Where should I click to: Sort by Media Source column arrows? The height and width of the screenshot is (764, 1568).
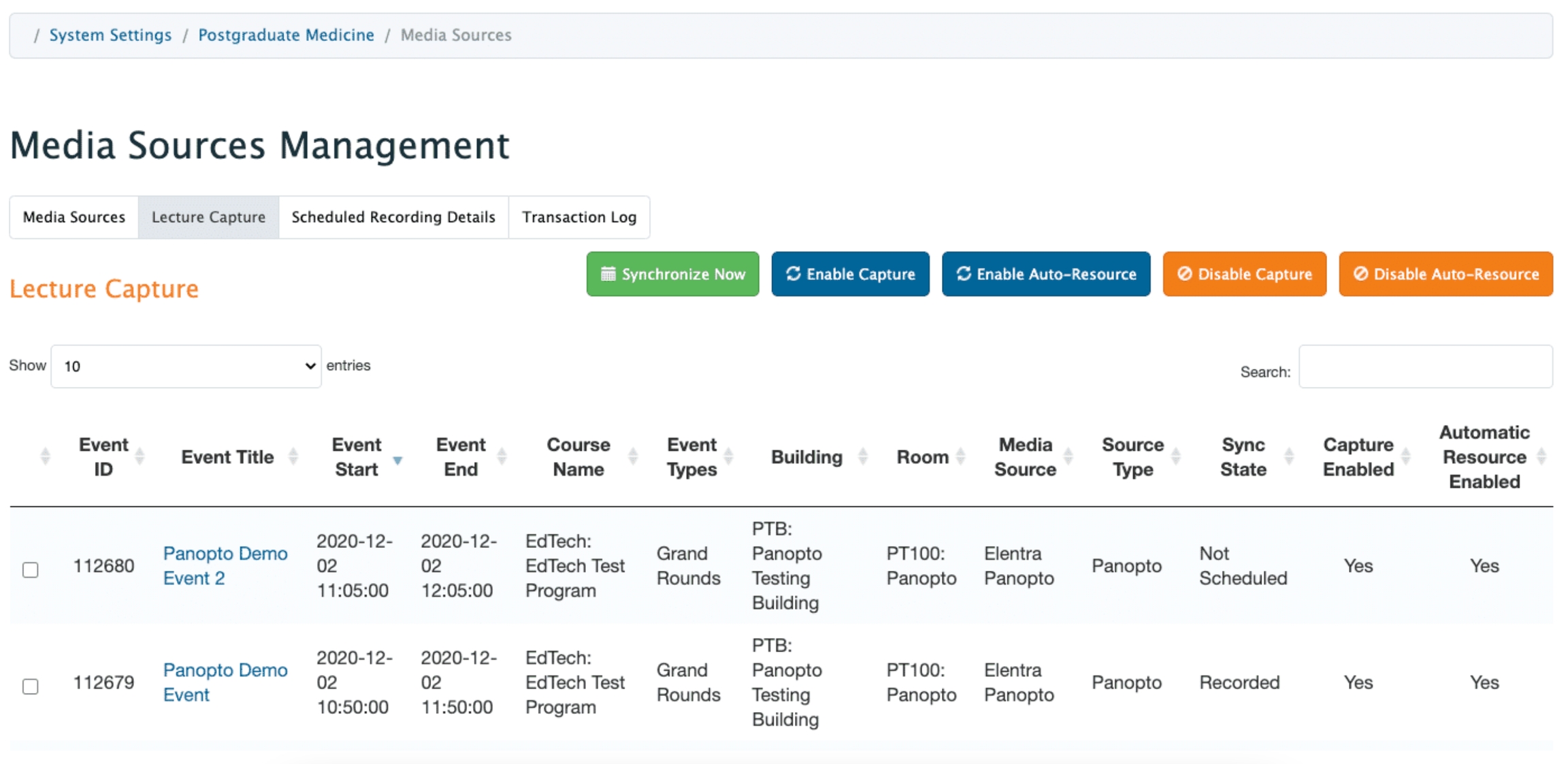[x=1068, y=456]
